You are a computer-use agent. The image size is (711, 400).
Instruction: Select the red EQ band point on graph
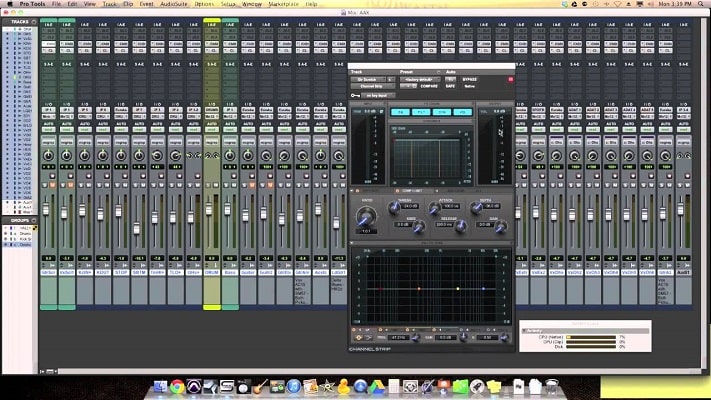380,288
